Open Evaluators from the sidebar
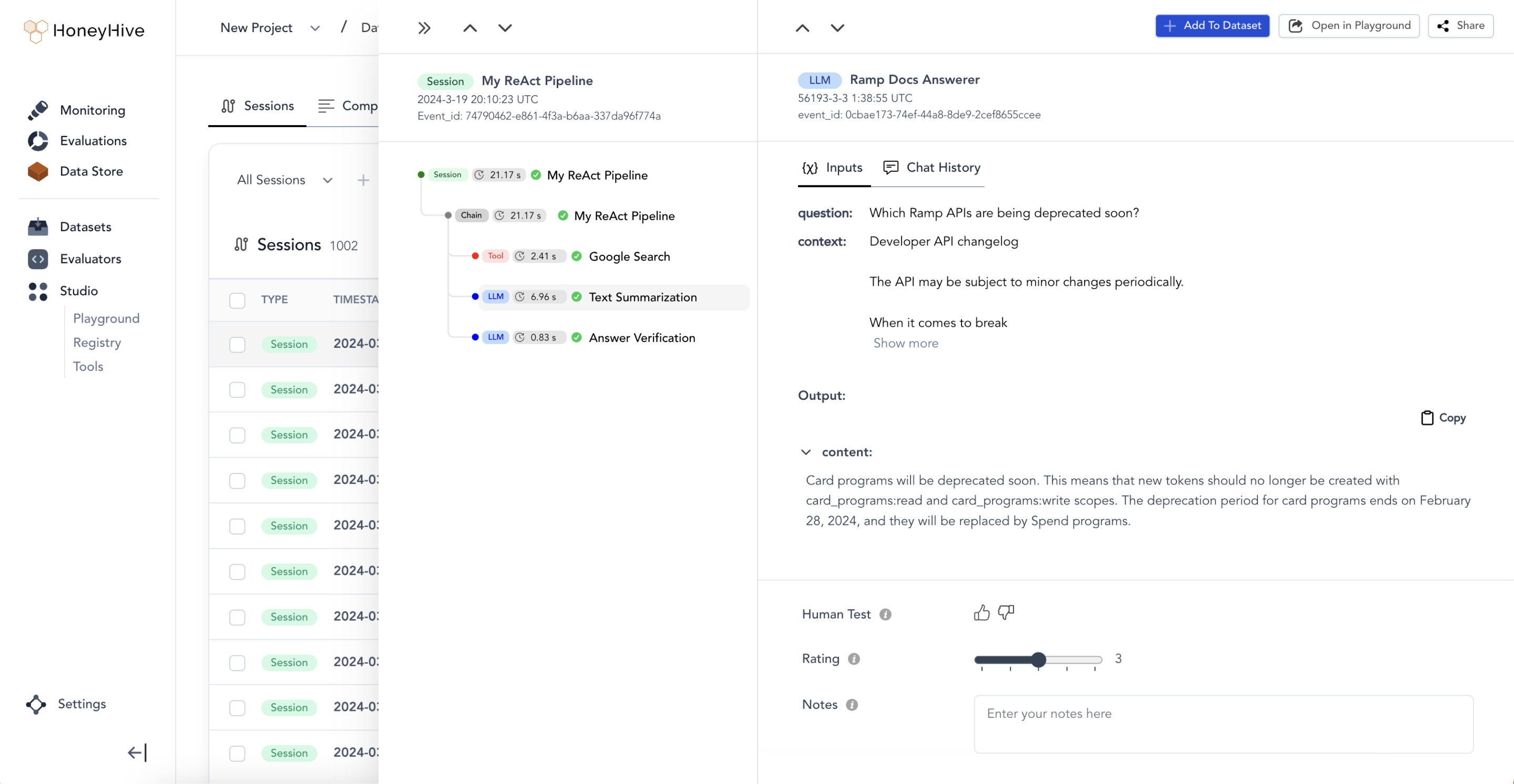Screen dimensions: 1514x784 [90, 259]
